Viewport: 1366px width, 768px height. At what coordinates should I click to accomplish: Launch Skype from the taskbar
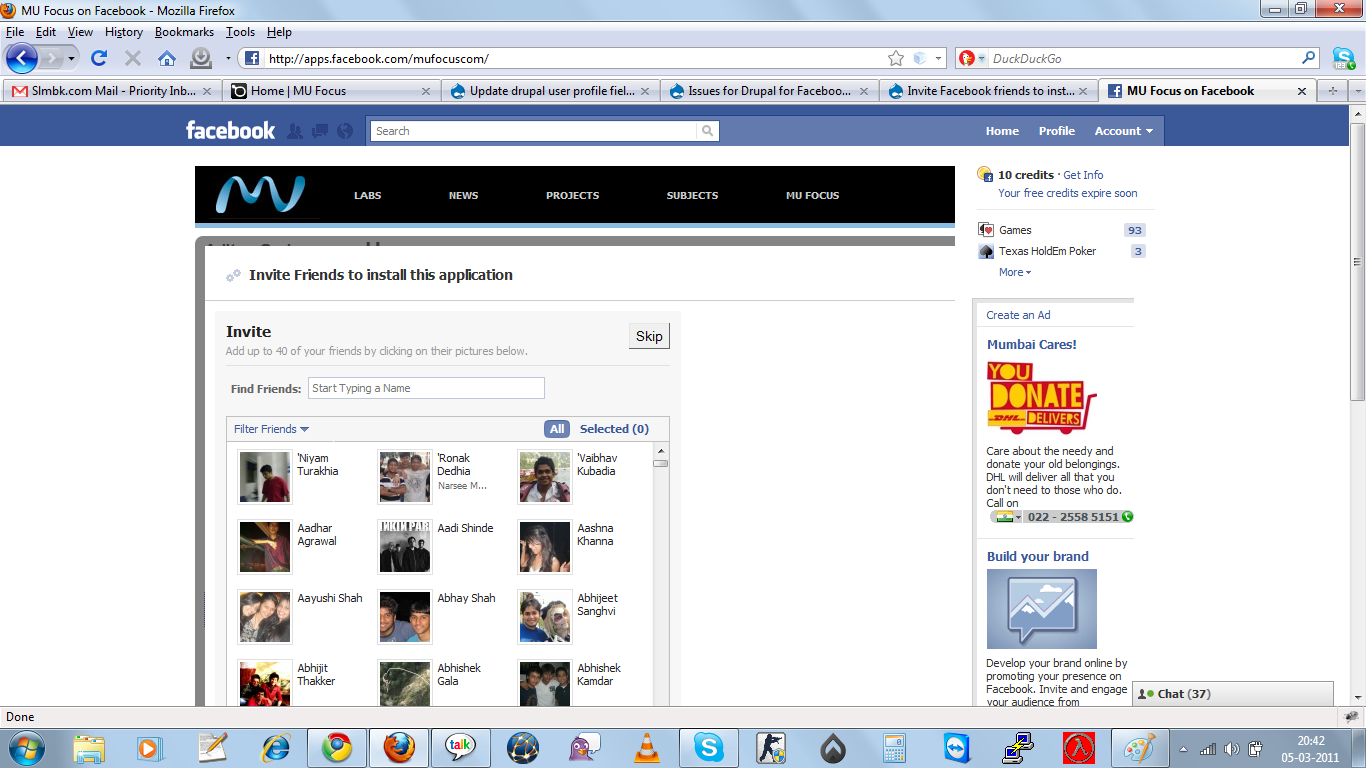tap(708, 747)
